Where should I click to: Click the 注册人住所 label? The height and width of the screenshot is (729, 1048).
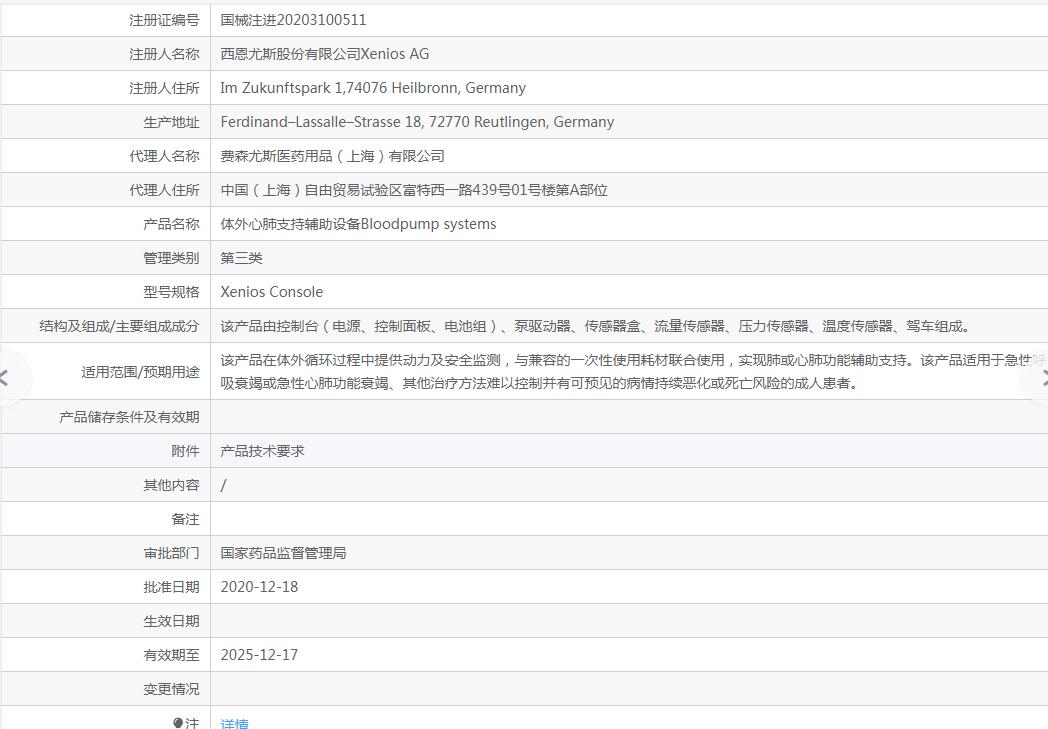click(164, 88)
